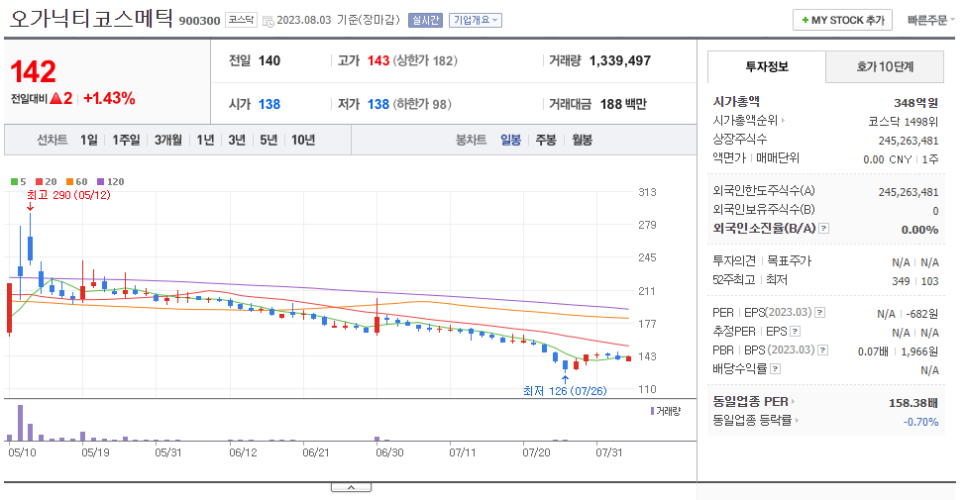Select the 5년 line chart period

(x=269, y=140)
